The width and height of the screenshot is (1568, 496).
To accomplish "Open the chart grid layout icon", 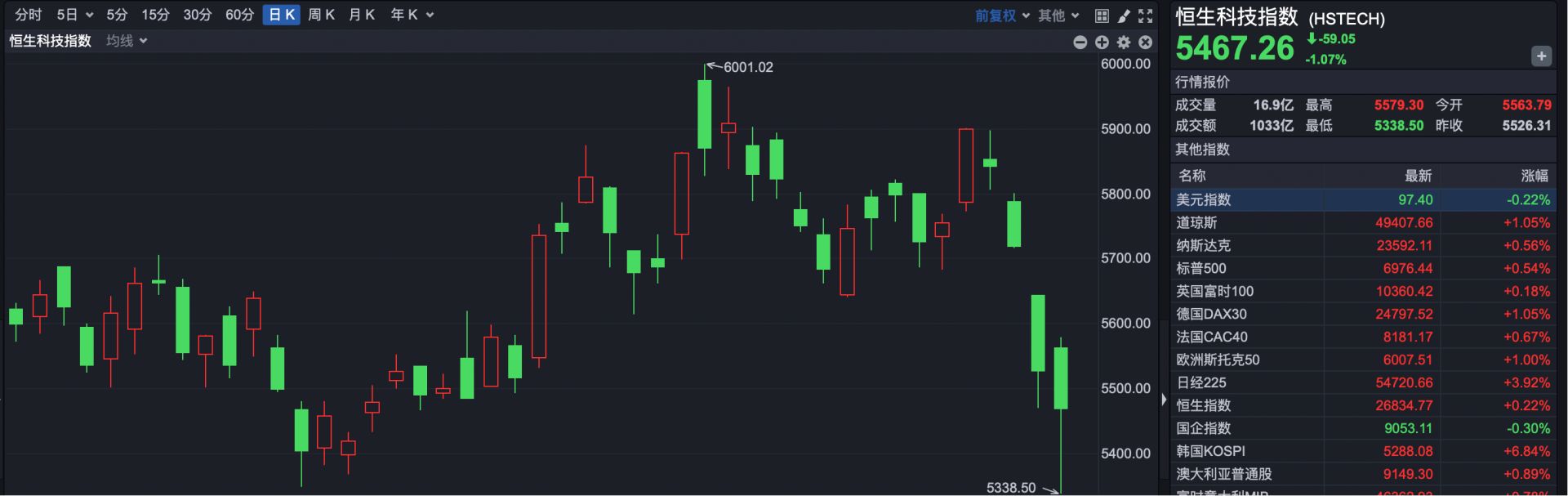I will (x=1102, y=16).
